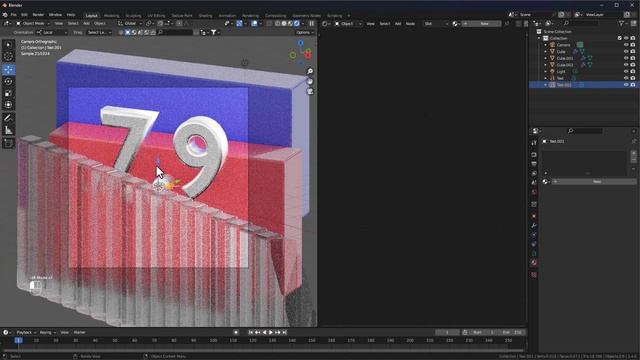Switch to Shading workspace tab
Viewport: 640px width, 360px height.
[x=205, y=16]
